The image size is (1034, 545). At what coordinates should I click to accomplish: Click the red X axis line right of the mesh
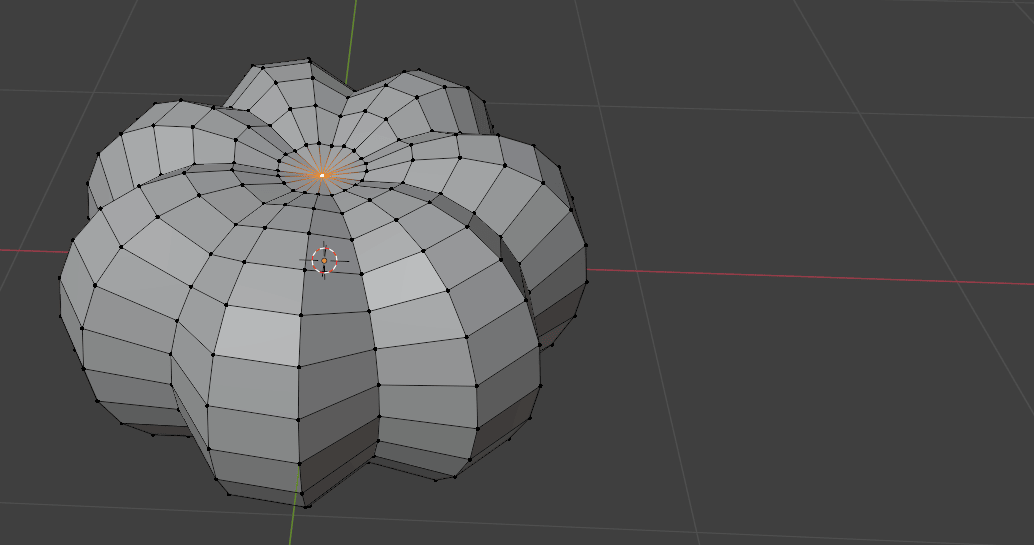pyautogui.click(x=800, y=276)
